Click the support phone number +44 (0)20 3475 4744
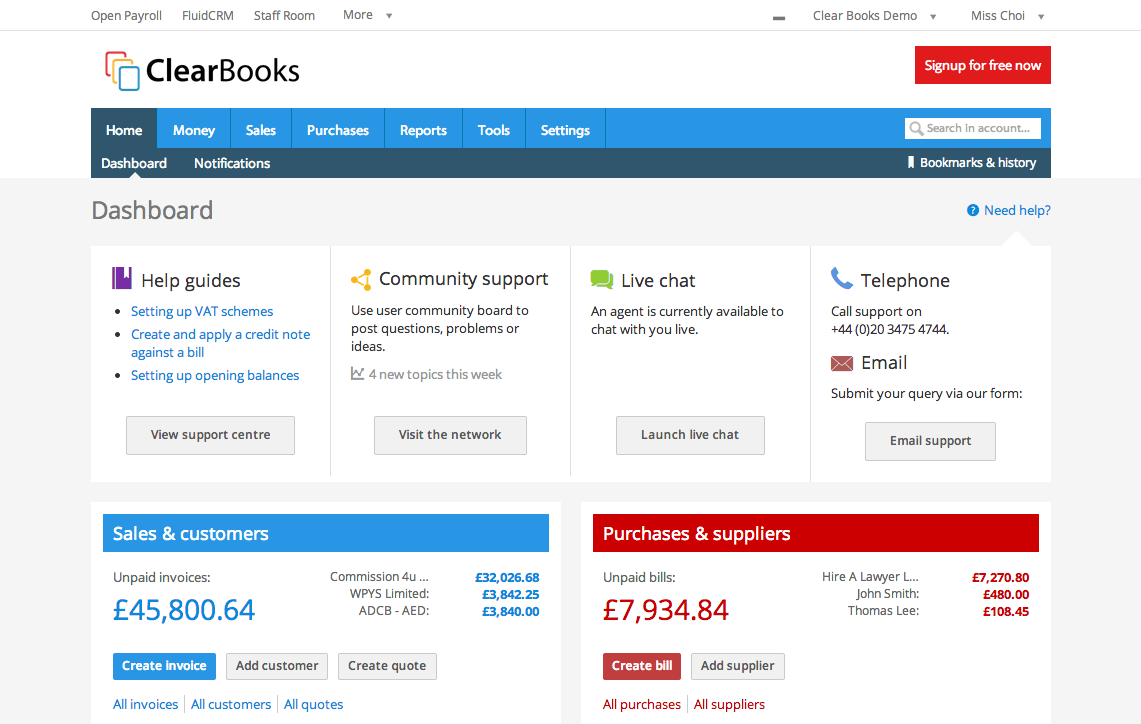1141x724 pixels. [x=890, y=330]
